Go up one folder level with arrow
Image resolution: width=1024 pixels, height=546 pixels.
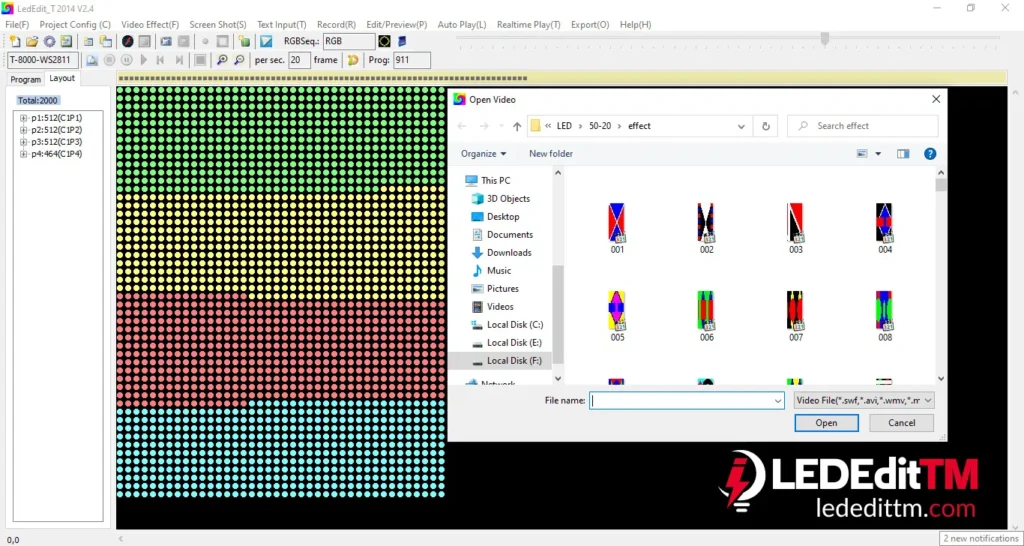[516, 126]
